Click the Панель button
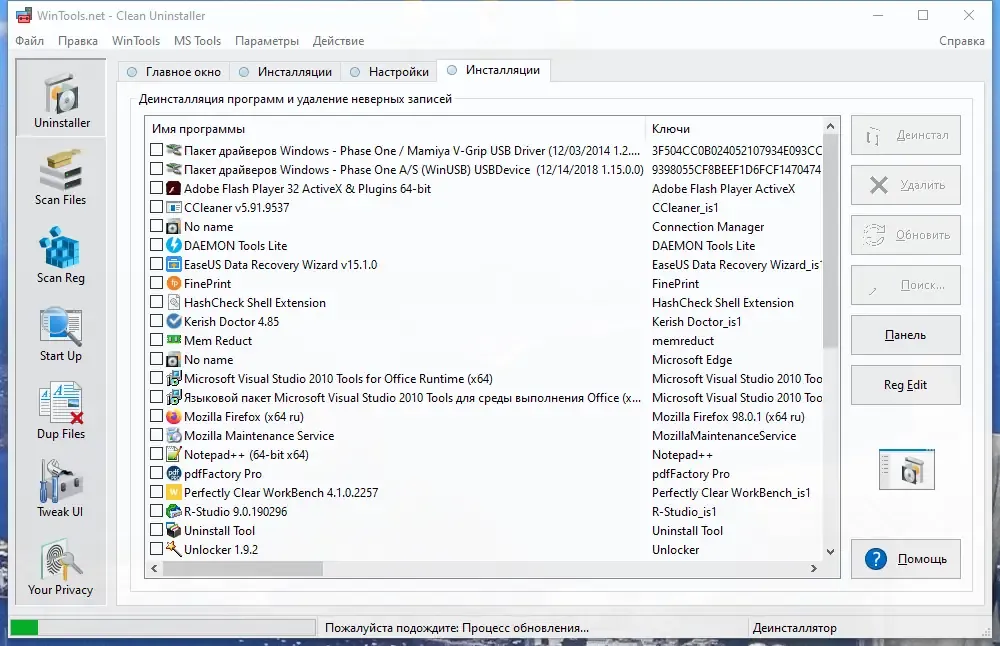1000x646 pixels. click(x=906, y=335)
